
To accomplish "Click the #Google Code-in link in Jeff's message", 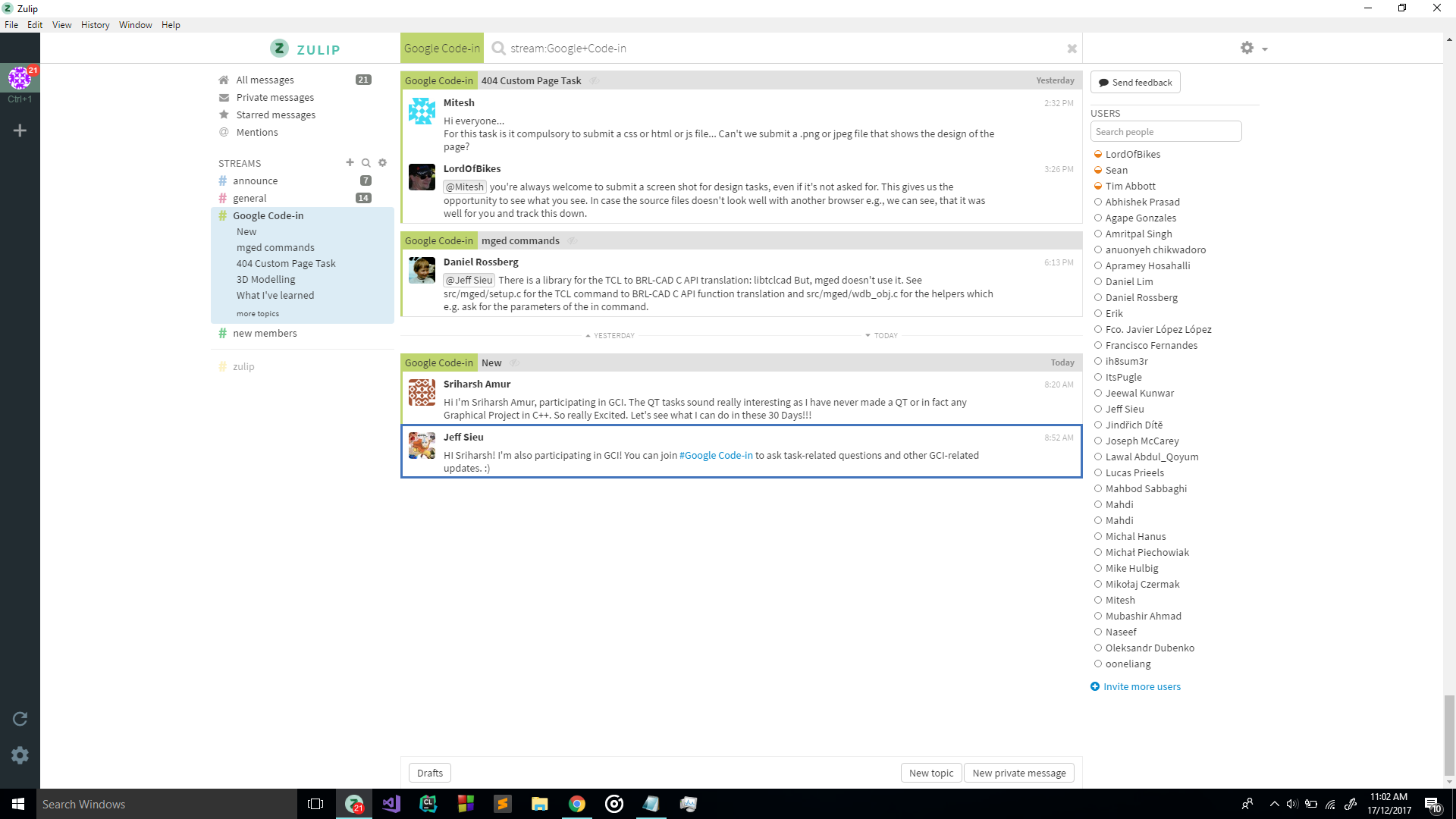I will pyautogui.click(x=716, y=455).
